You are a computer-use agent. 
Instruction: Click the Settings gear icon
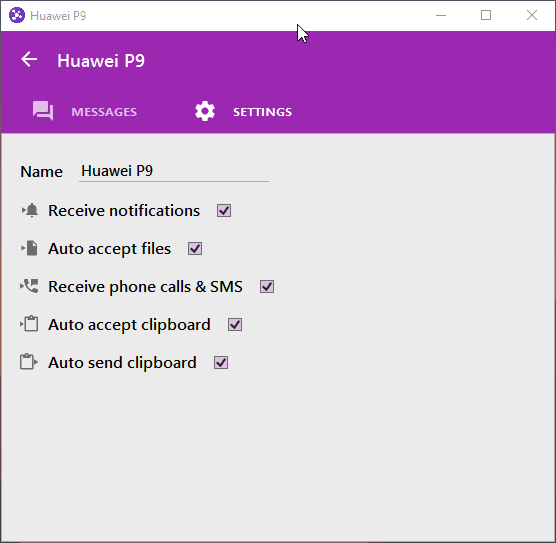[x=205, y=111]
